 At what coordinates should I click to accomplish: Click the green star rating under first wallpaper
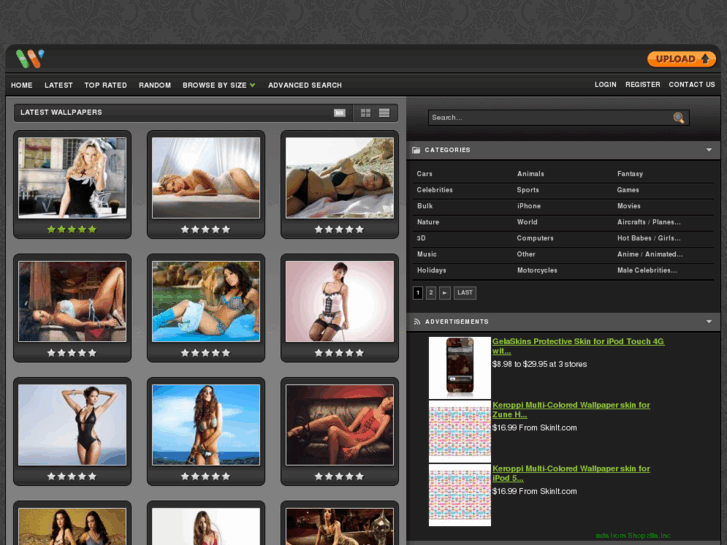pyautogui.click(x=72, y=229)
